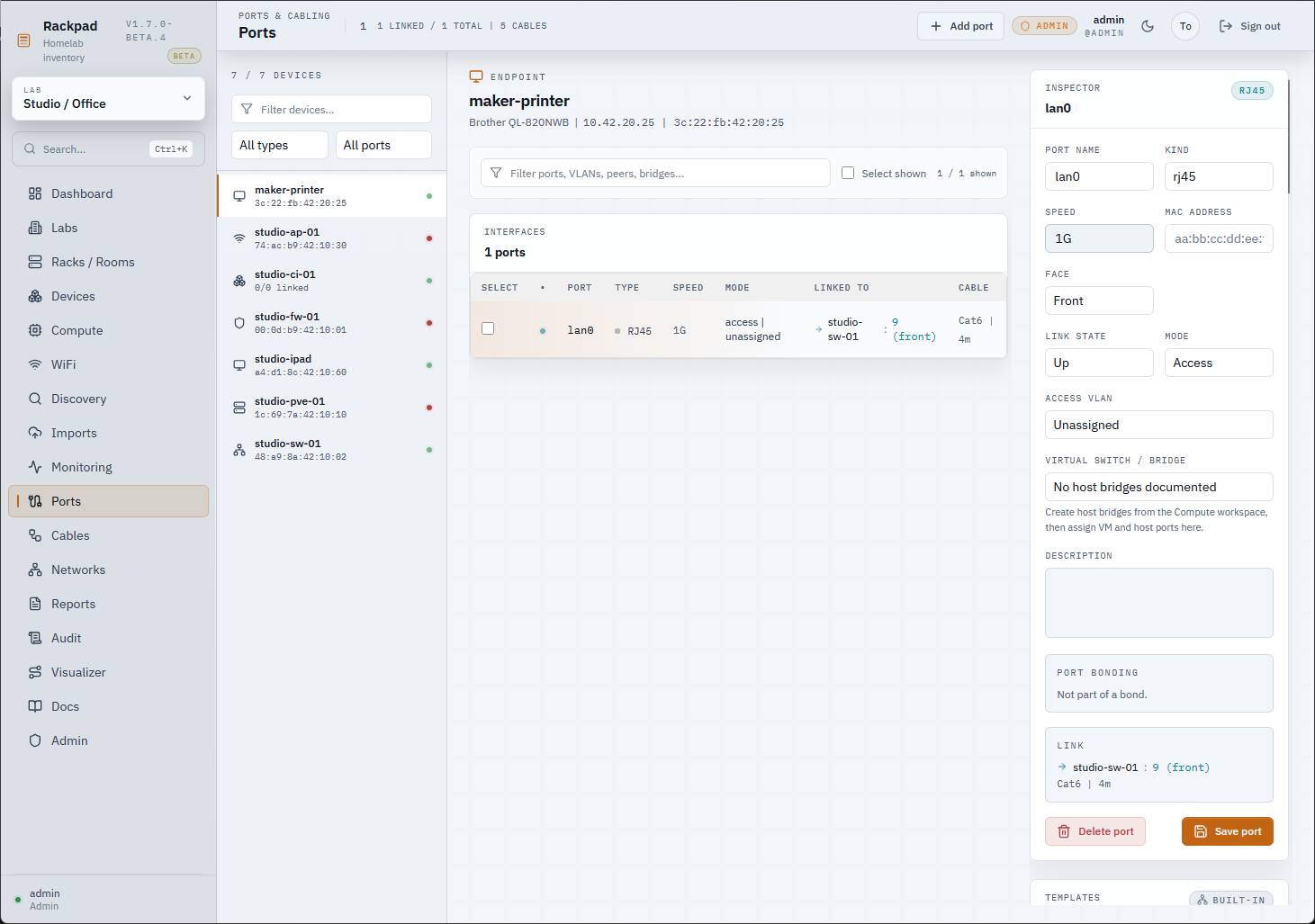Viewport: 1315px width, 924px height.
Task: Click the Docs book icon
Action: pyautogui.click(x=35, y=706)
